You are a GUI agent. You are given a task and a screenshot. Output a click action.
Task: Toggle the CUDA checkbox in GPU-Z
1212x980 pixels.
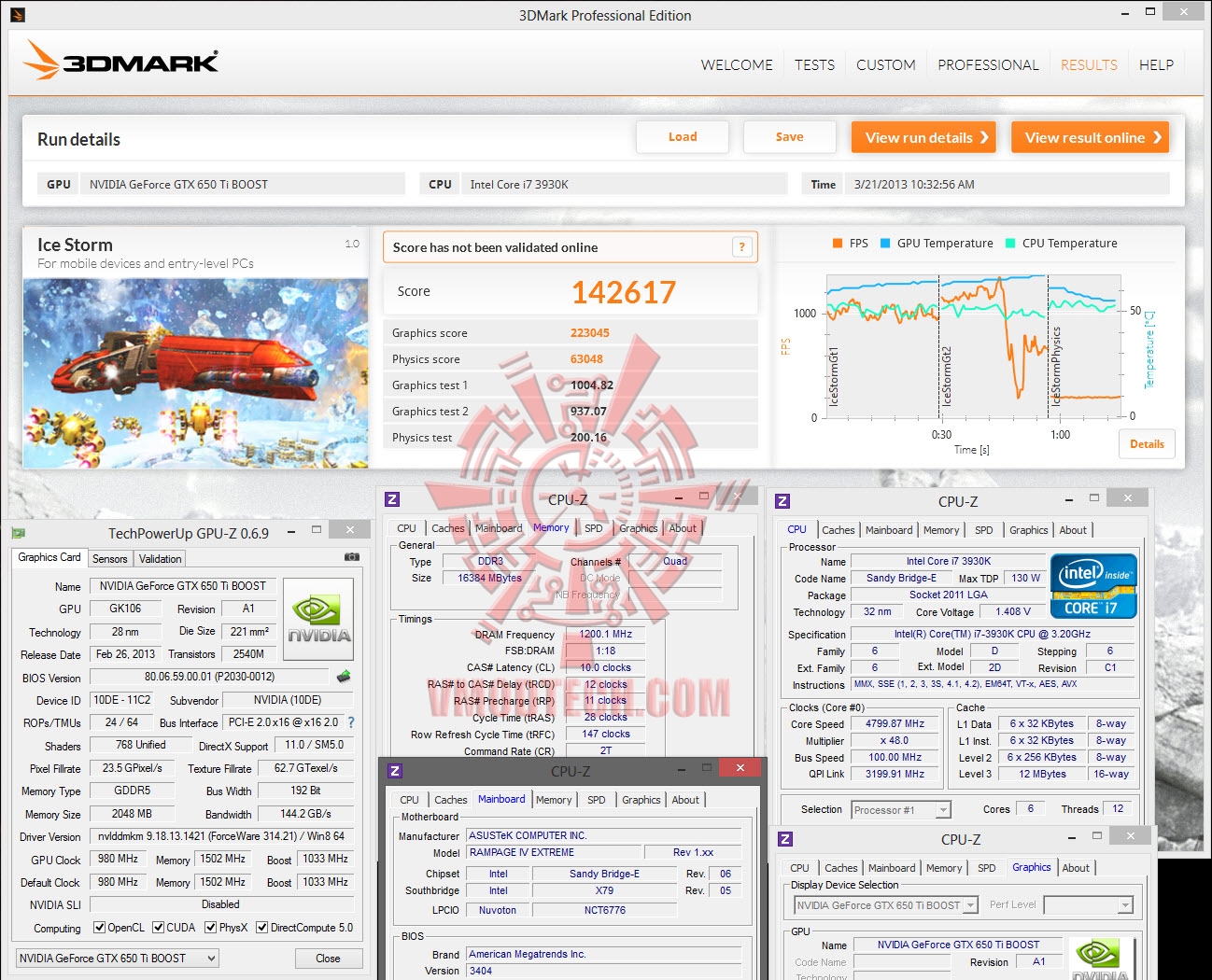pyautogui.click(x=159, y=928)
